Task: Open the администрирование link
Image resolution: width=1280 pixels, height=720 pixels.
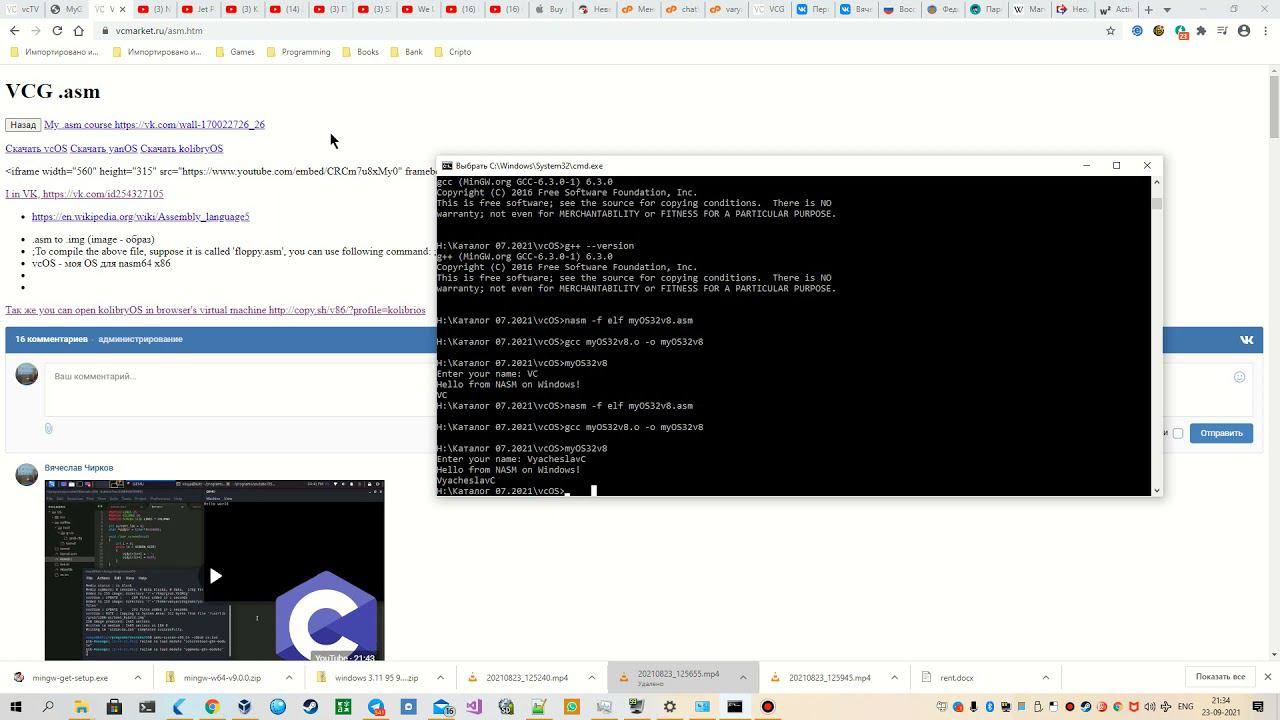Action: click(140, 340)
